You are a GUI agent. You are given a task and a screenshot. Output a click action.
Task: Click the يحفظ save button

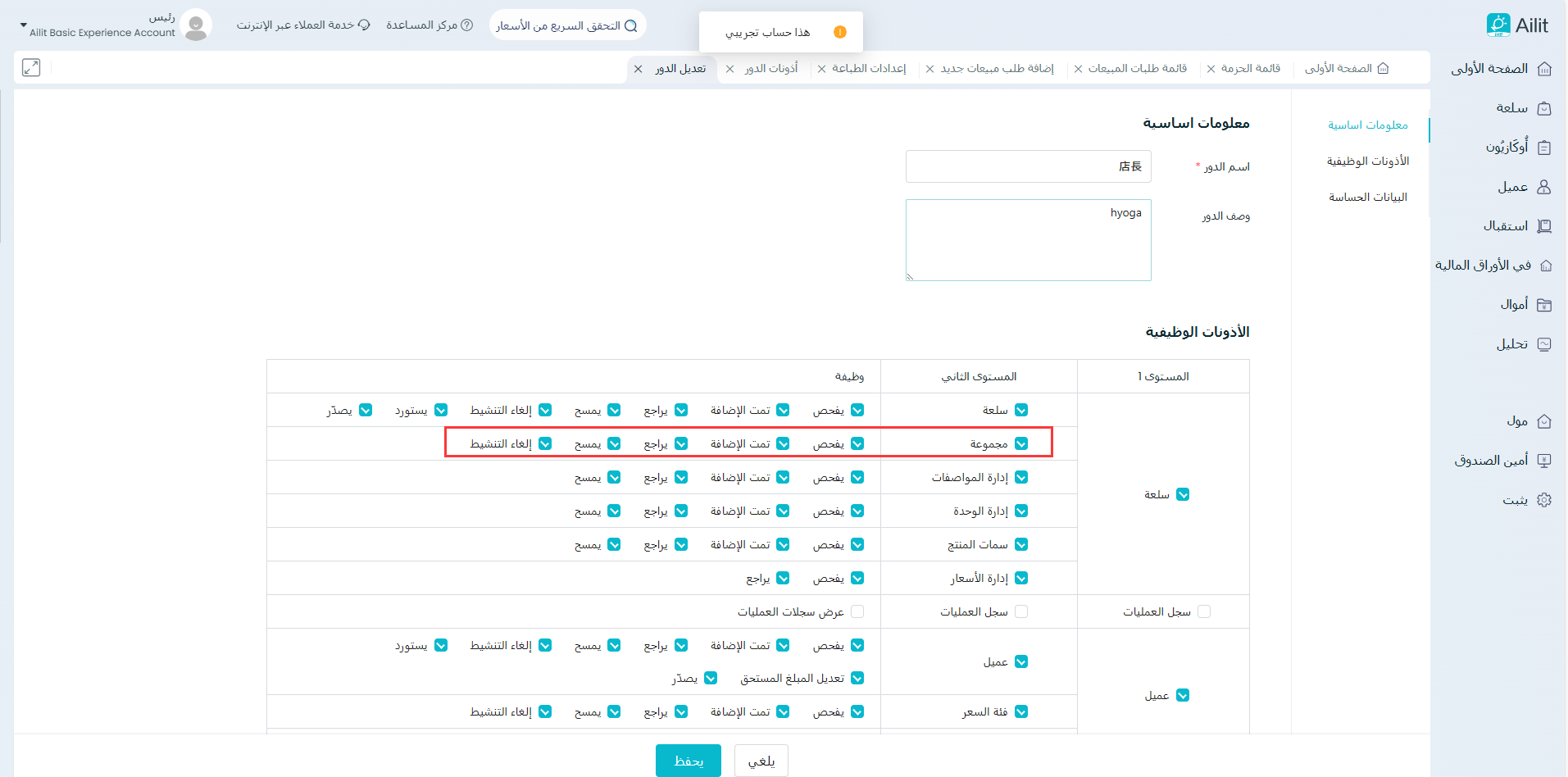(x=688, y=761)
